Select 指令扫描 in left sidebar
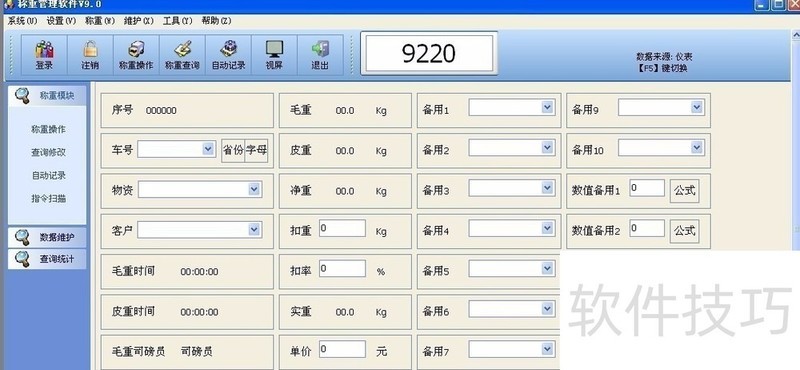 (48, 199)
